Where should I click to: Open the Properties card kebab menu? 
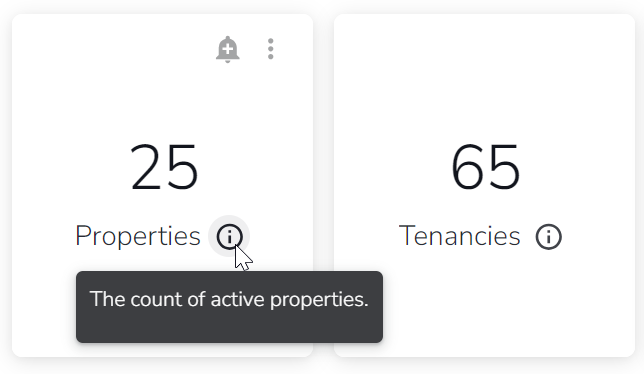pyautogui.click(x=270, y=49)
